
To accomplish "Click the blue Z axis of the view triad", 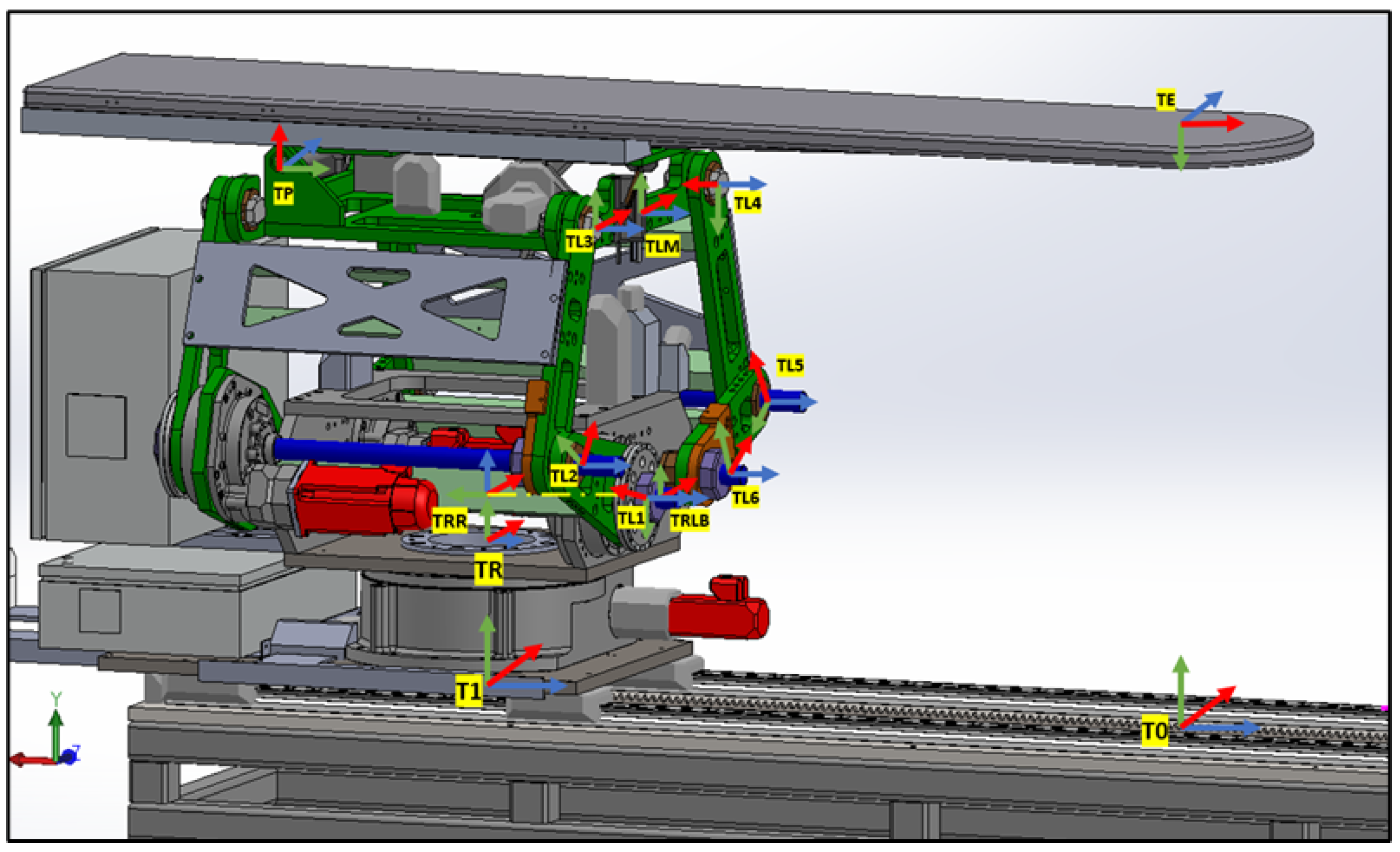I will pyautogui.click(x=69, y=757).
